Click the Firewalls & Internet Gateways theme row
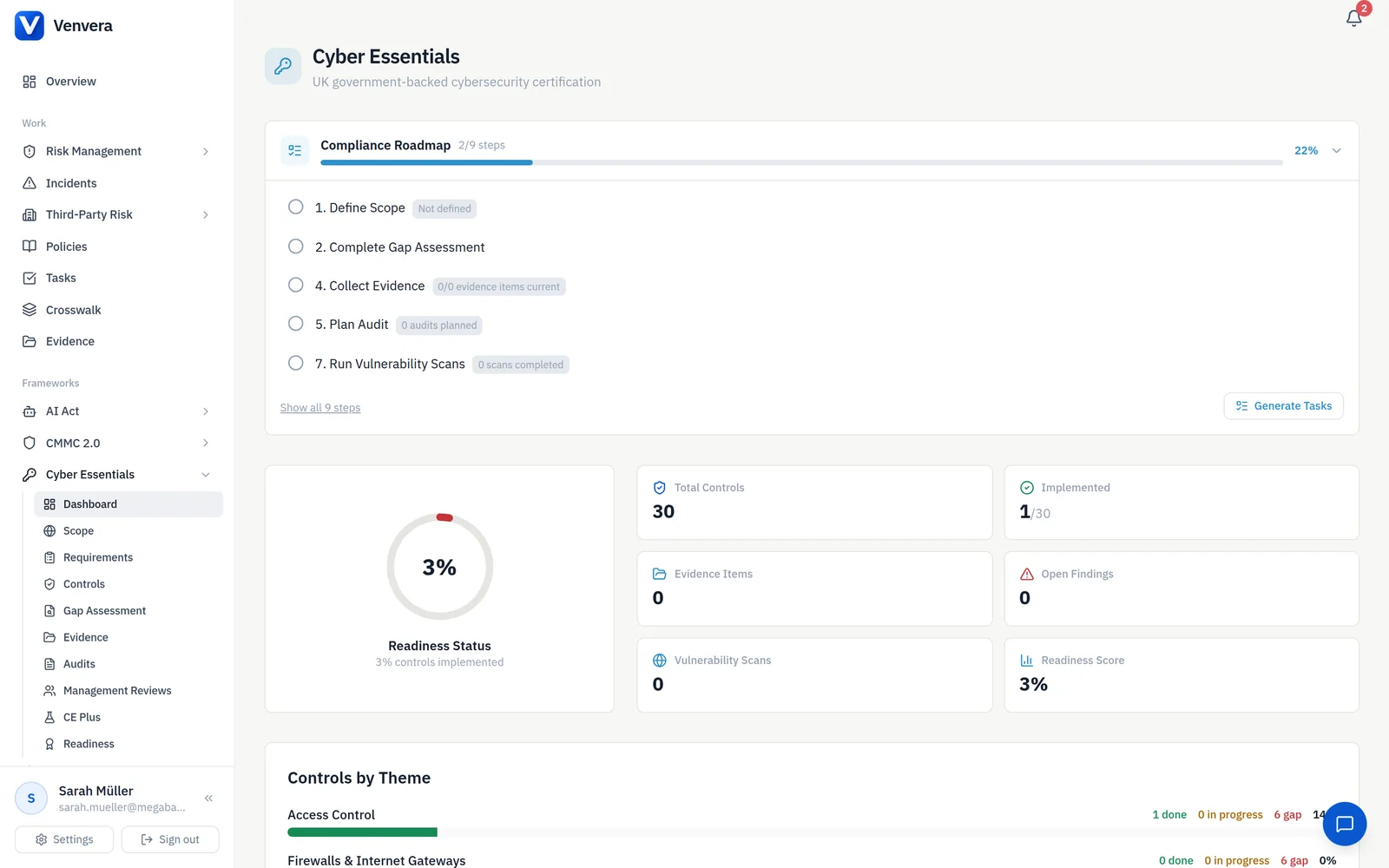Screen dimensions: 1389x868 click(x=812, y=860)
